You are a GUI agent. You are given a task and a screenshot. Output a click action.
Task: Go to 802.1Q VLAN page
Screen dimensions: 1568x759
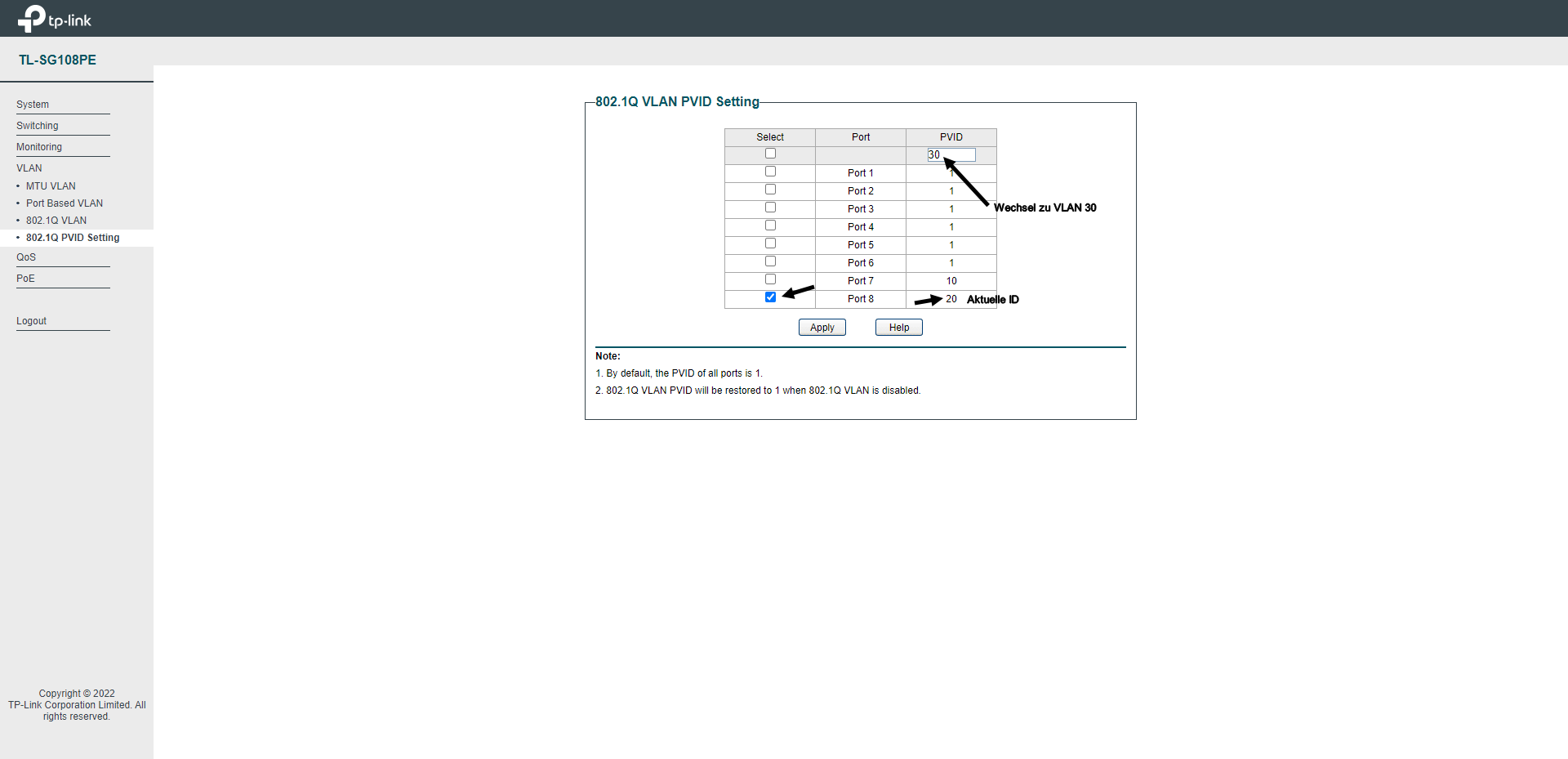point(56,221)
